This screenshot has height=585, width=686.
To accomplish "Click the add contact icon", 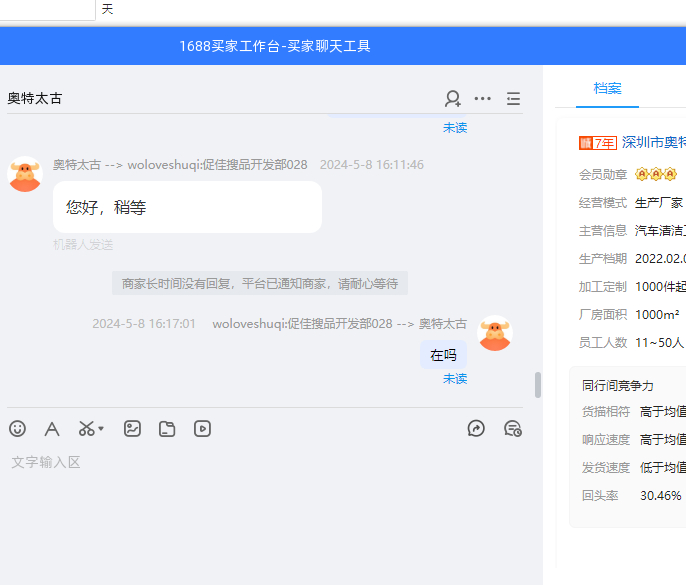I will tap(453, 98).
